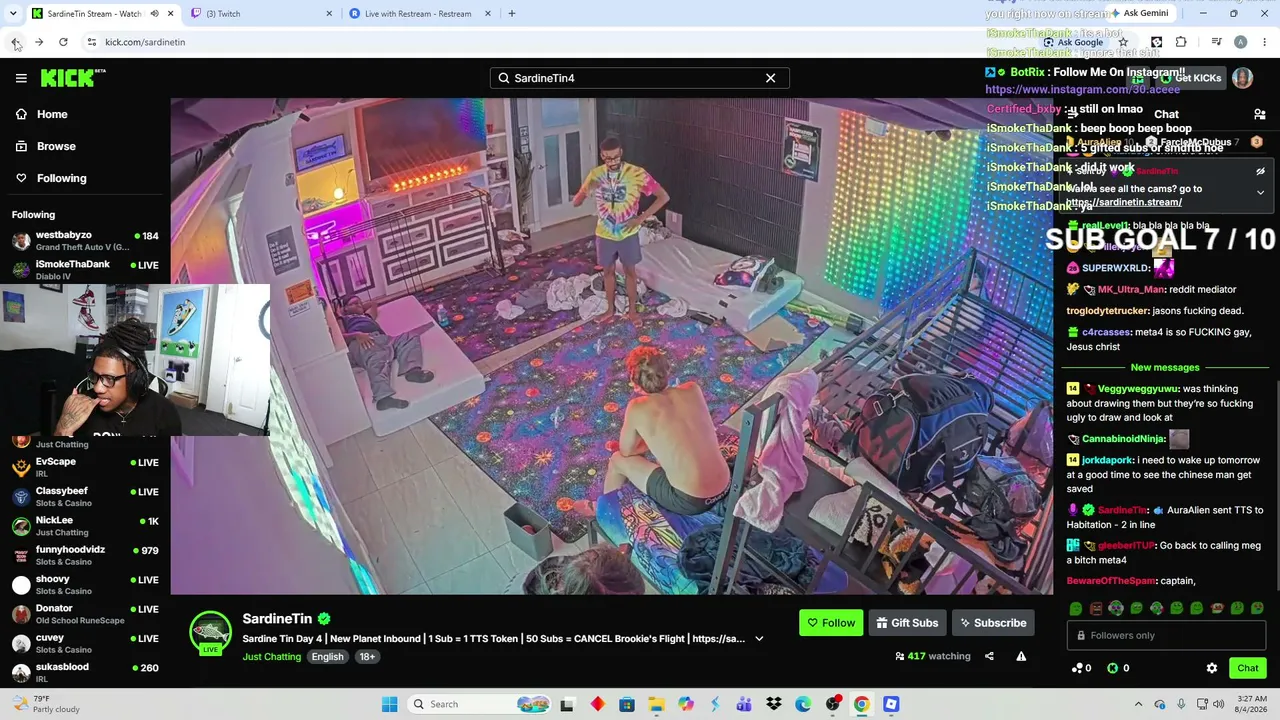View site information icon in address bar
The width and height of the screenshot is (1280, 720).
pyautogui.click(x=91, y=42)
